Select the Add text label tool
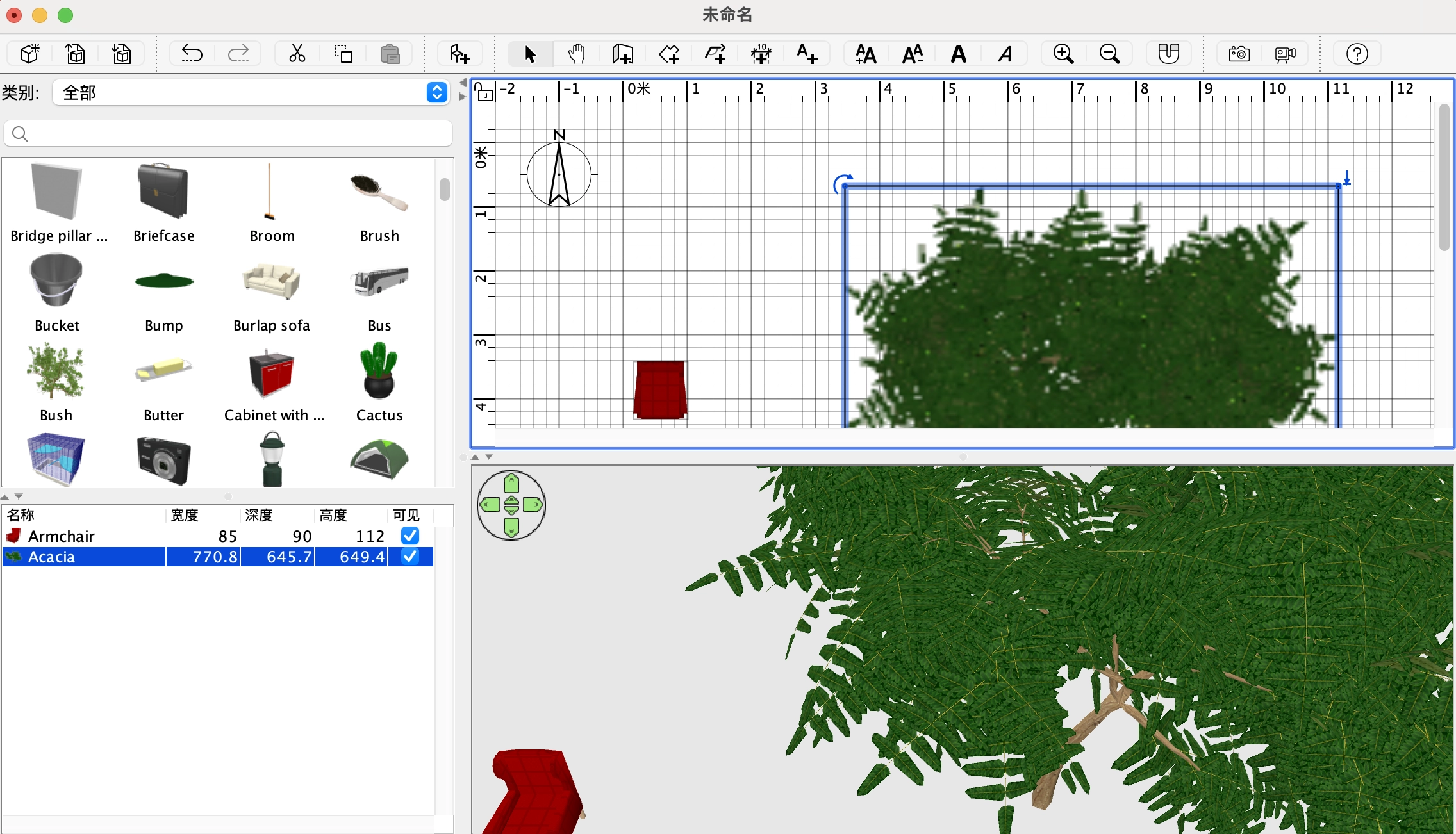Viewport: 1456px width, 834px height. (807, 54)
